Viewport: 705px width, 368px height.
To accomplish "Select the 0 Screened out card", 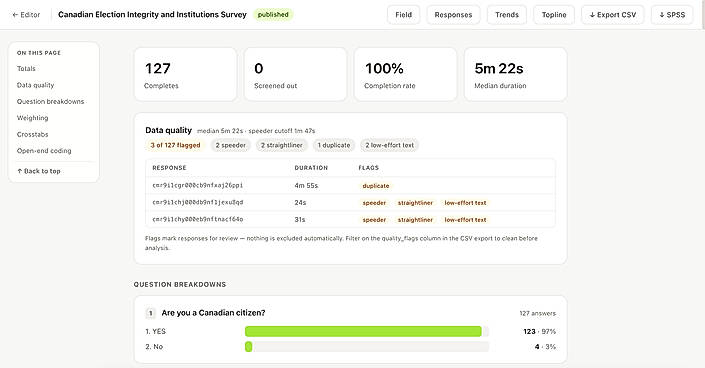I will point(295,74).
